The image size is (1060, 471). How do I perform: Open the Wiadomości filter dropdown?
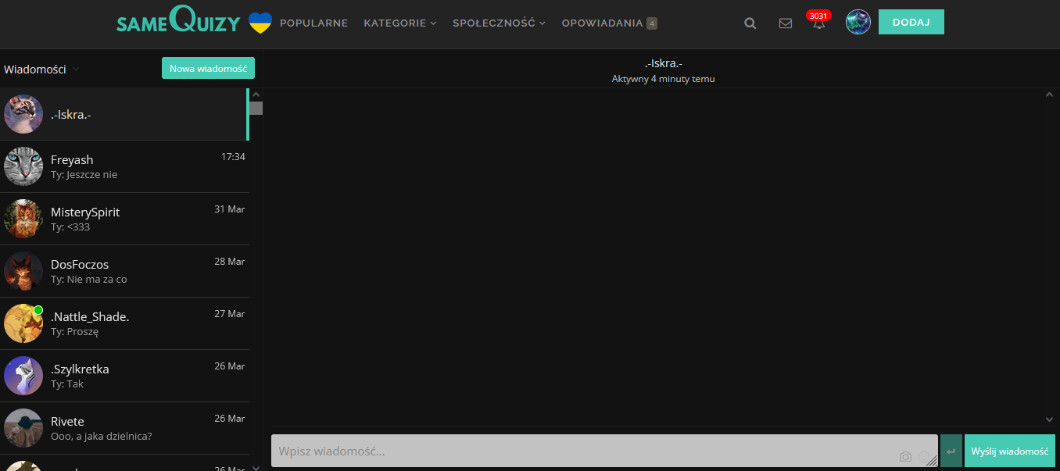point(42,69)
